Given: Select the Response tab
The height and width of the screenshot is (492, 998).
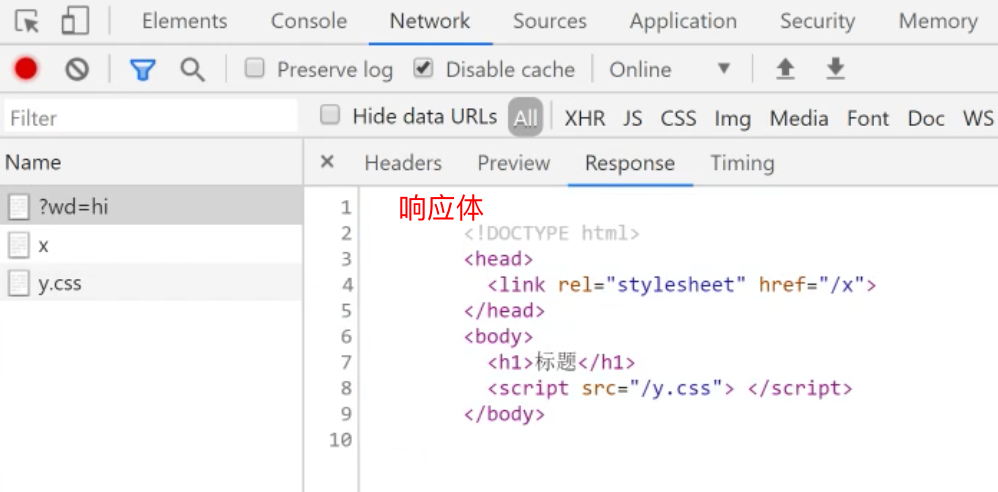Looking at the screenshot, I should [630, 163].
